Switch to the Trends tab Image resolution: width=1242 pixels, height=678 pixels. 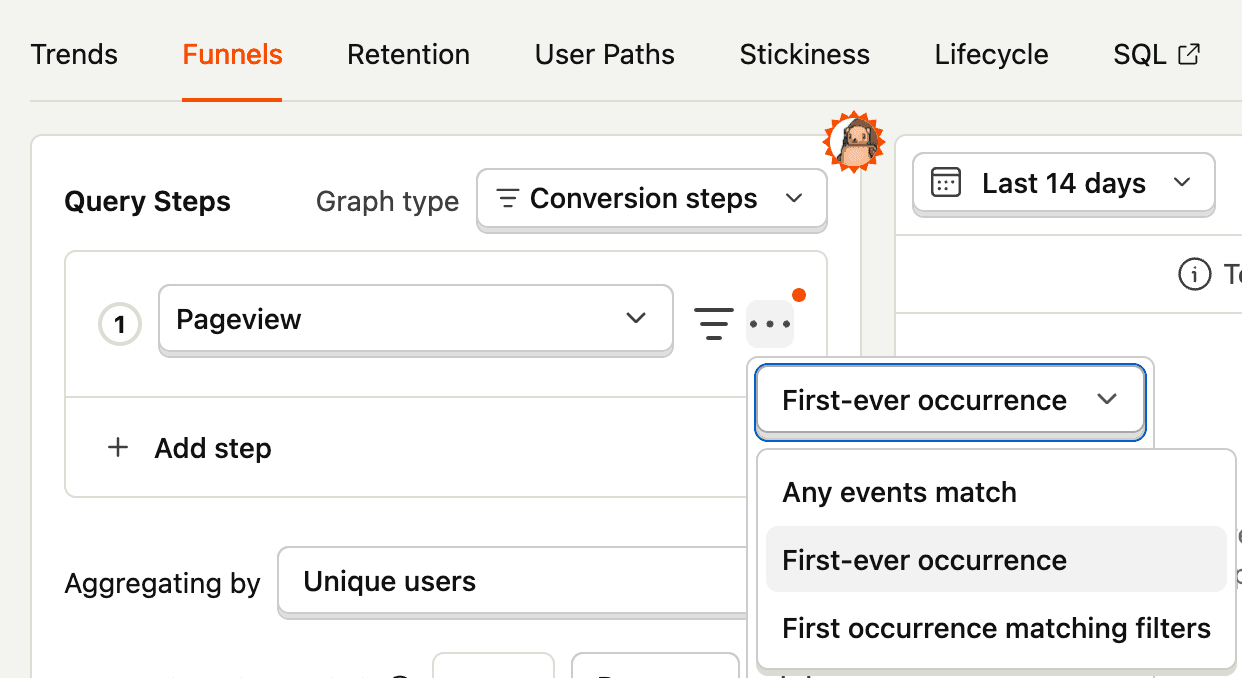click(74, 54)
